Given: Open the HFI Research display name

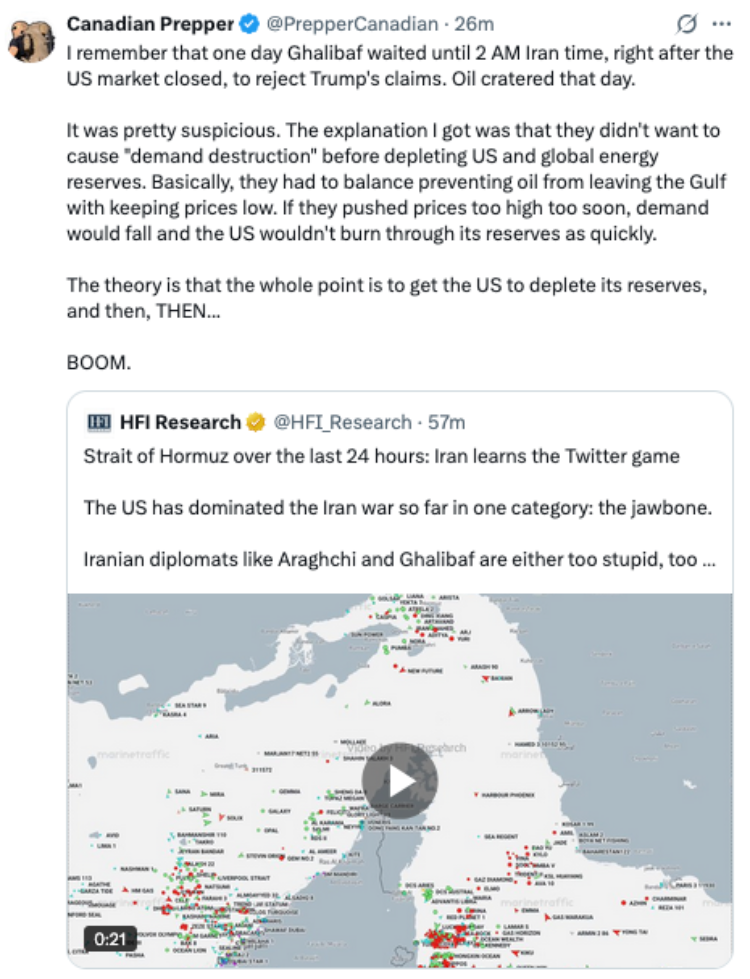Looking at the screenshot, I should [180, 423].
